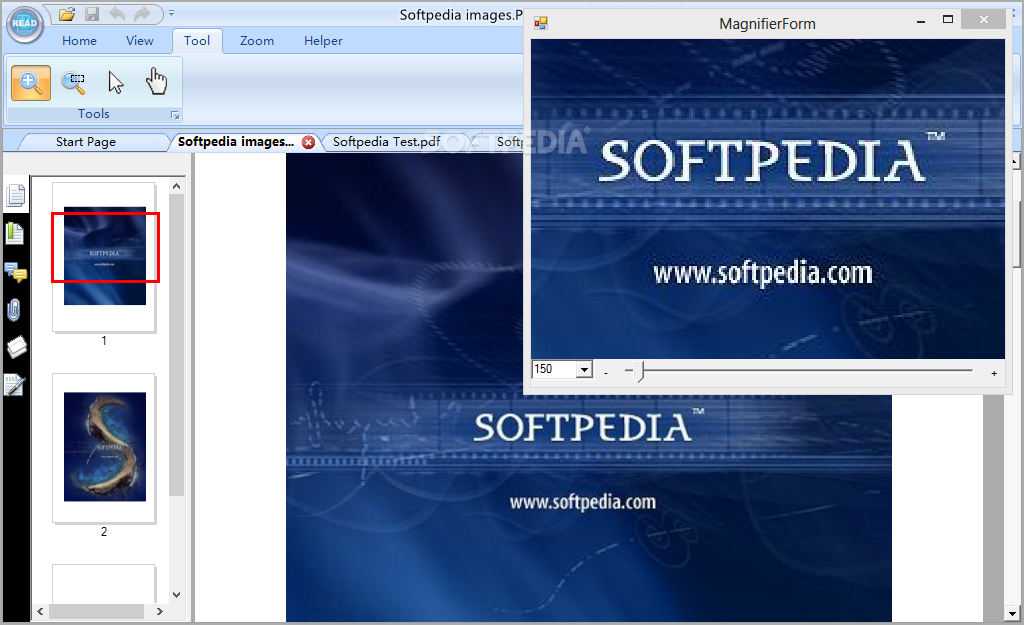
Task: Open the page thumbnails sidebar panel
Action: [16, 195]
